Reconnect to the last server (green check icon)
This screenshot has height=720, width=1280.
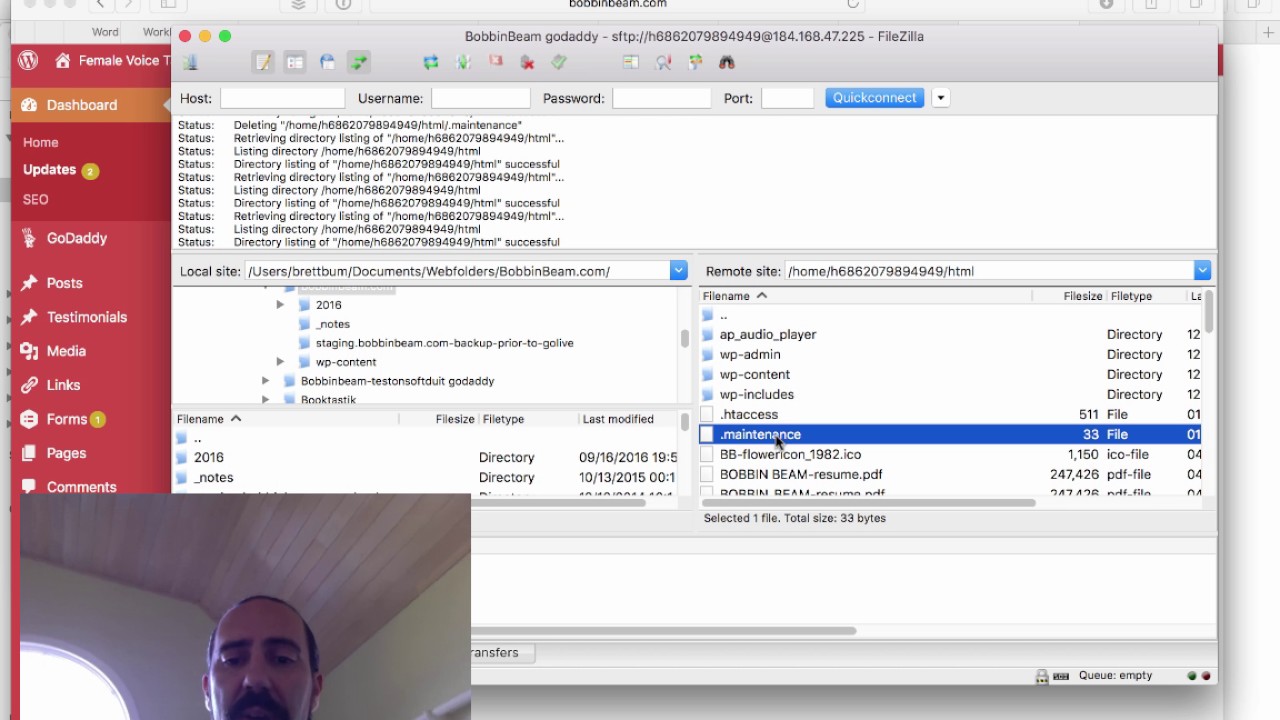tap(559, 62)
